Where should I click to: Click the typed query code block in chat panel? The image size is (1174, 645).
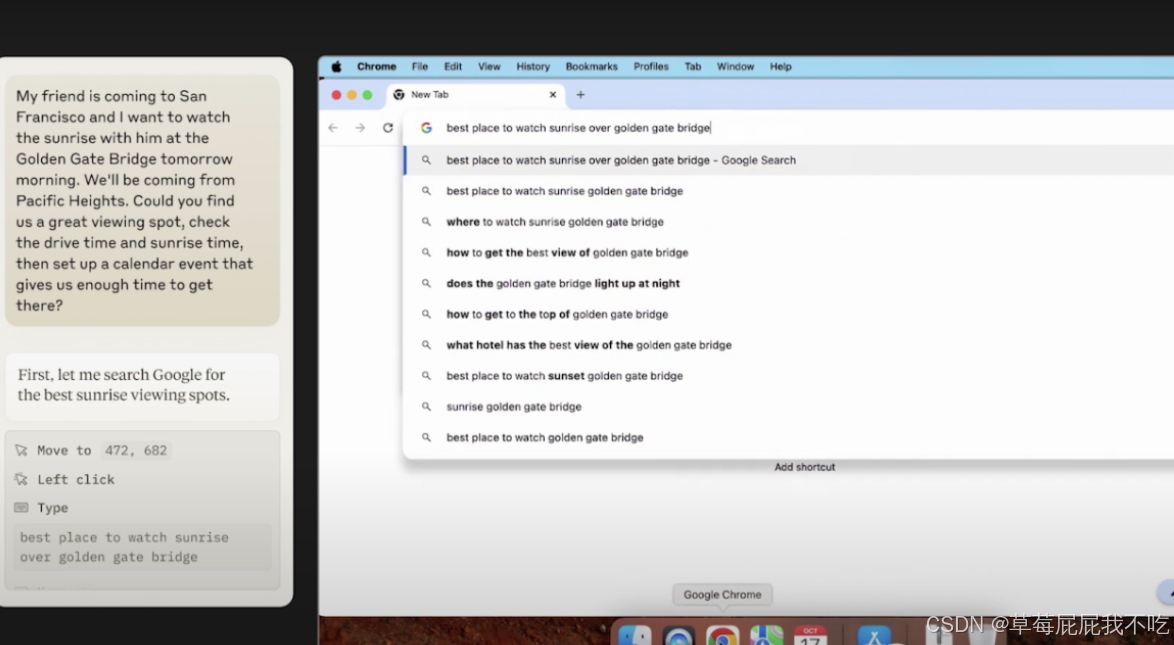[x=142, y=547]
